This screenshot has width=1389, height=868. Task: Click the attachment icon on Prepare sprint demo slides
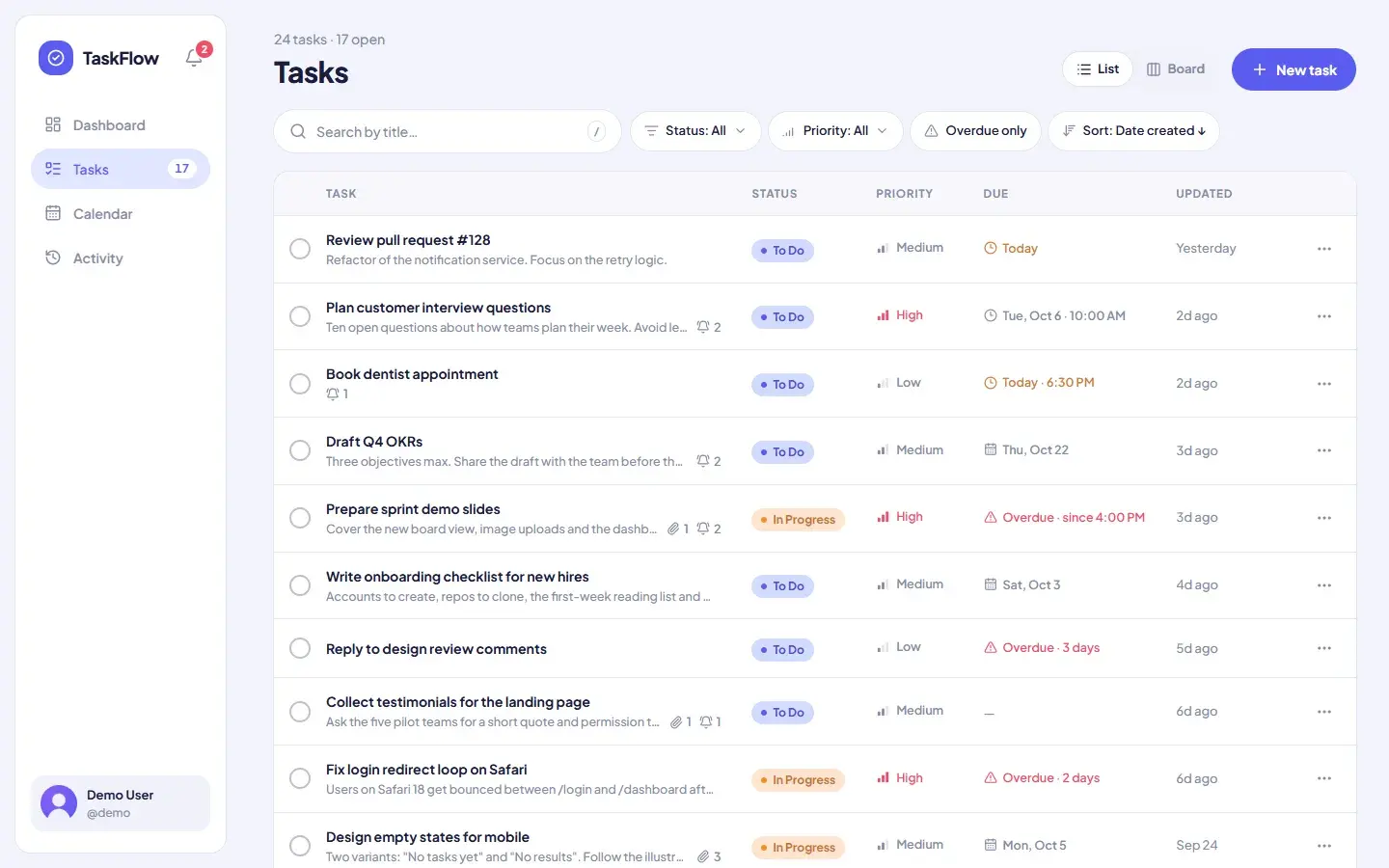click(673, 529)
